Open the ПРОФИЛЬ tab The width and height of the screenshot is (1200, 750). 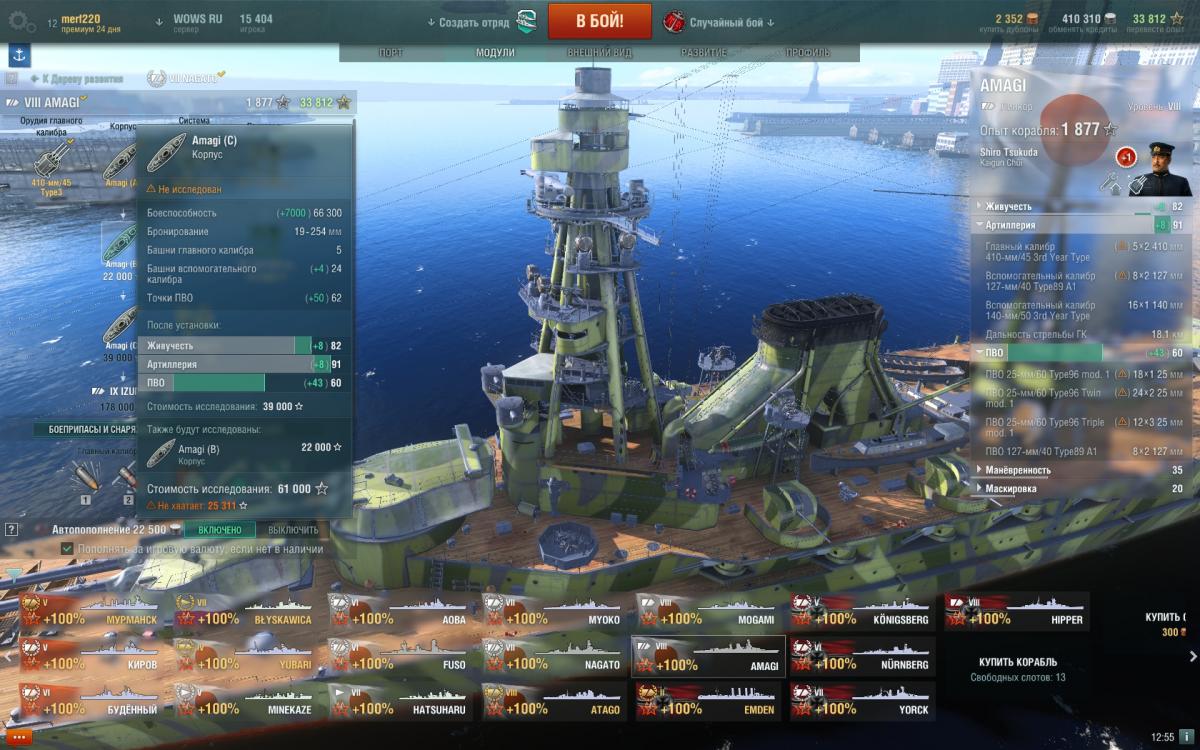tap(807, 52)
